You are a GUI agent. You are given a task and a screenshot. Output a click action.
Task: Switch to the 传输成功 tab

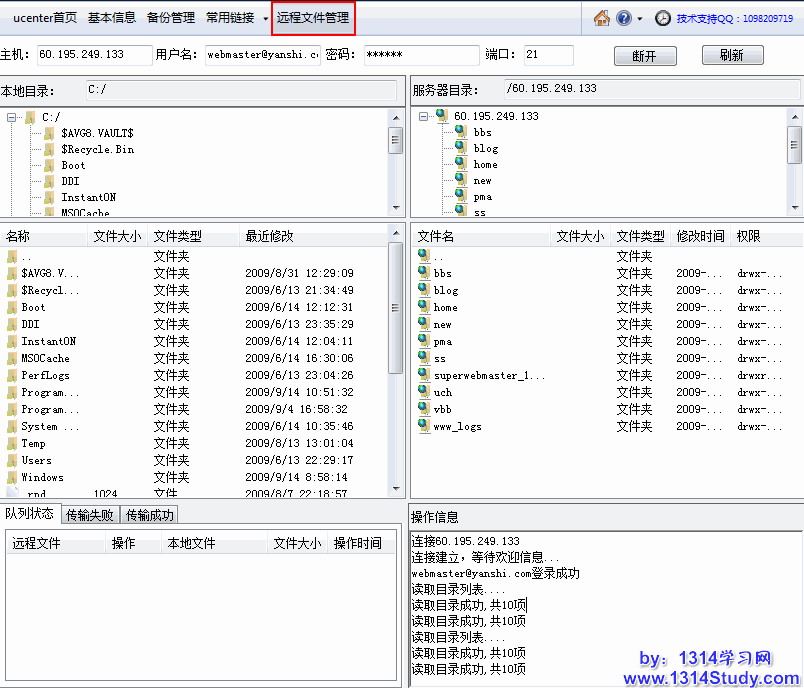coord(149,515)
